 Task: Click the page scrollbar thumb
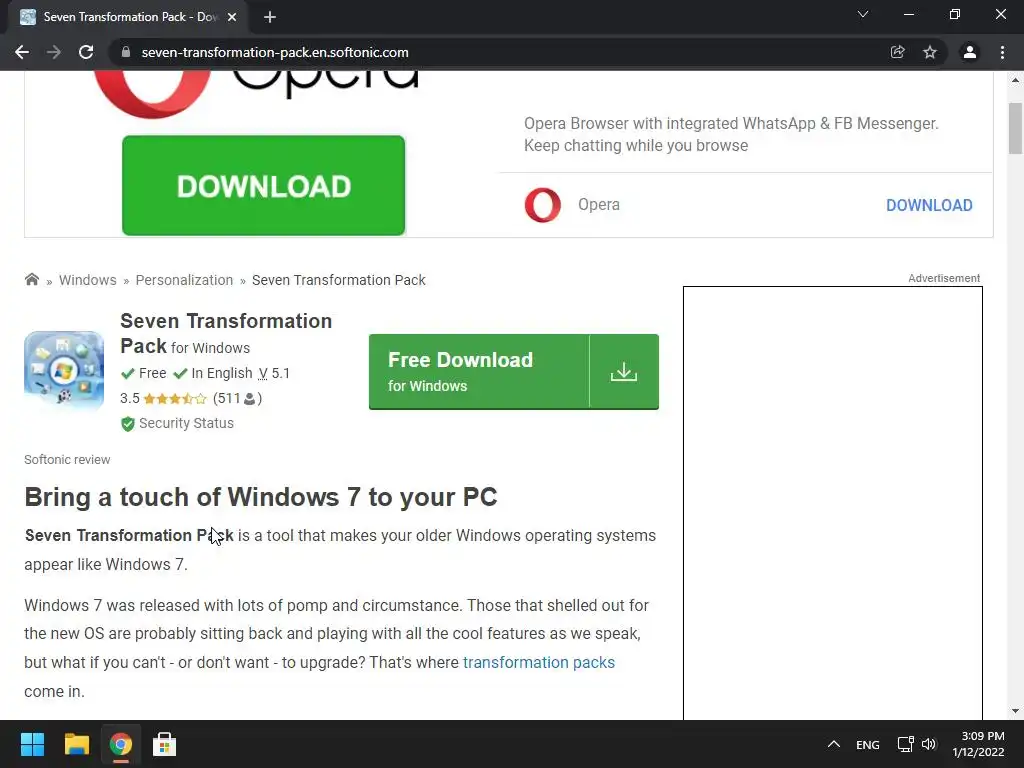1015,128
